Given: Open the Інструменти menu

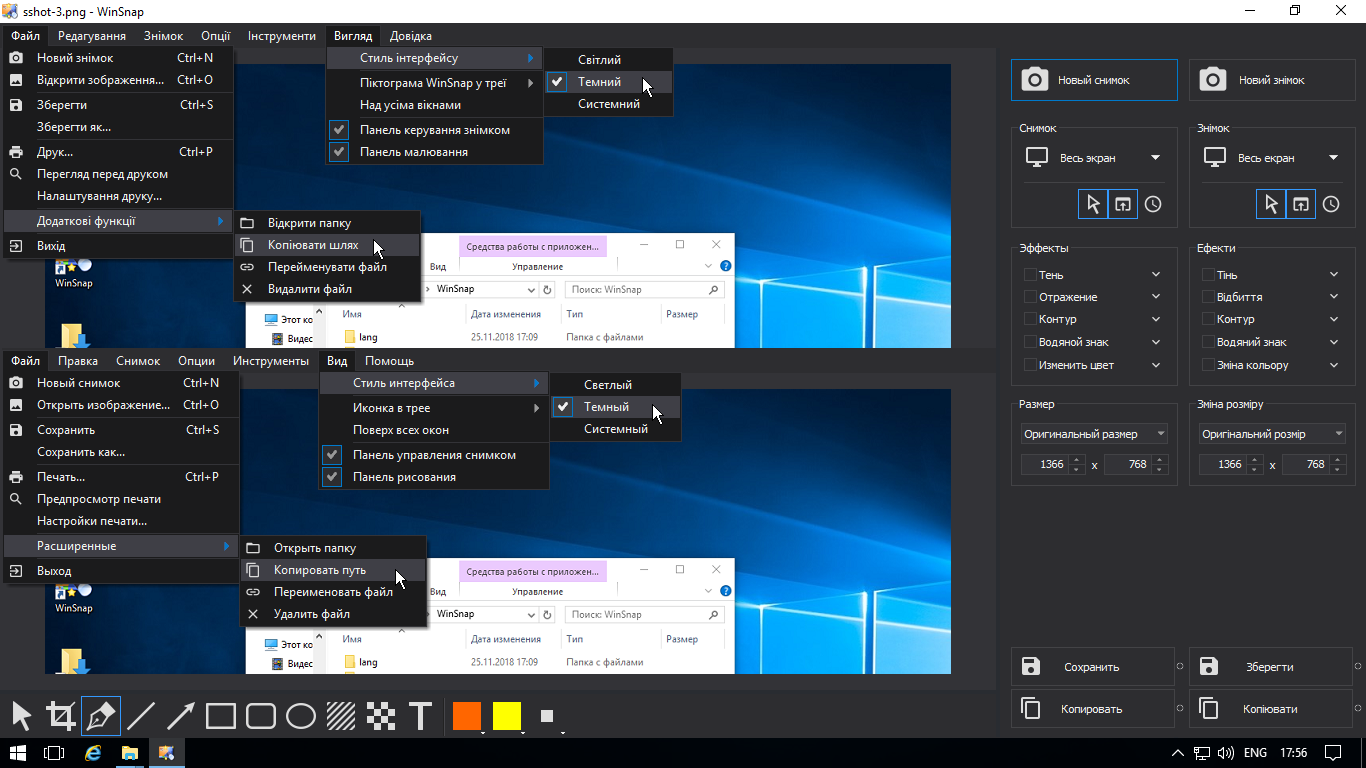Looking at the screenshot, I should 282,36.
